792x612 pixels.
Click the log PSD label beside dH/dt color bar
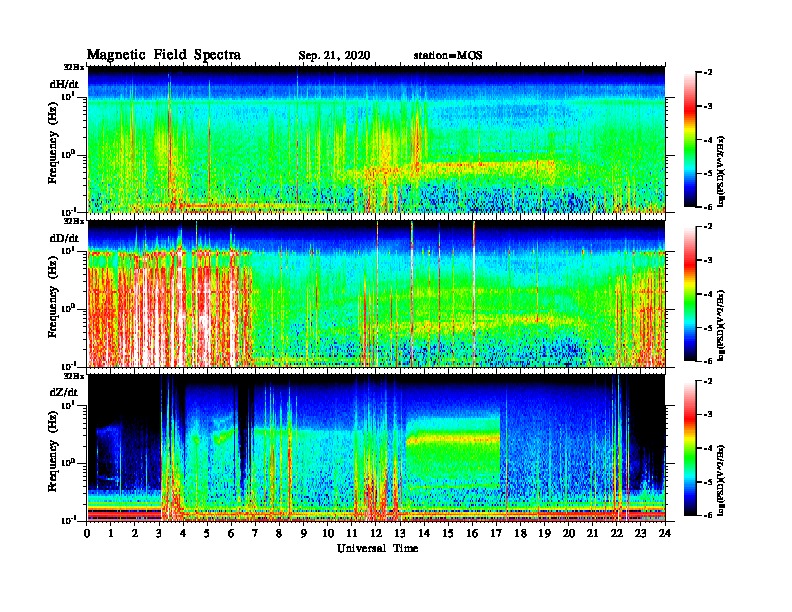point(721,171)
